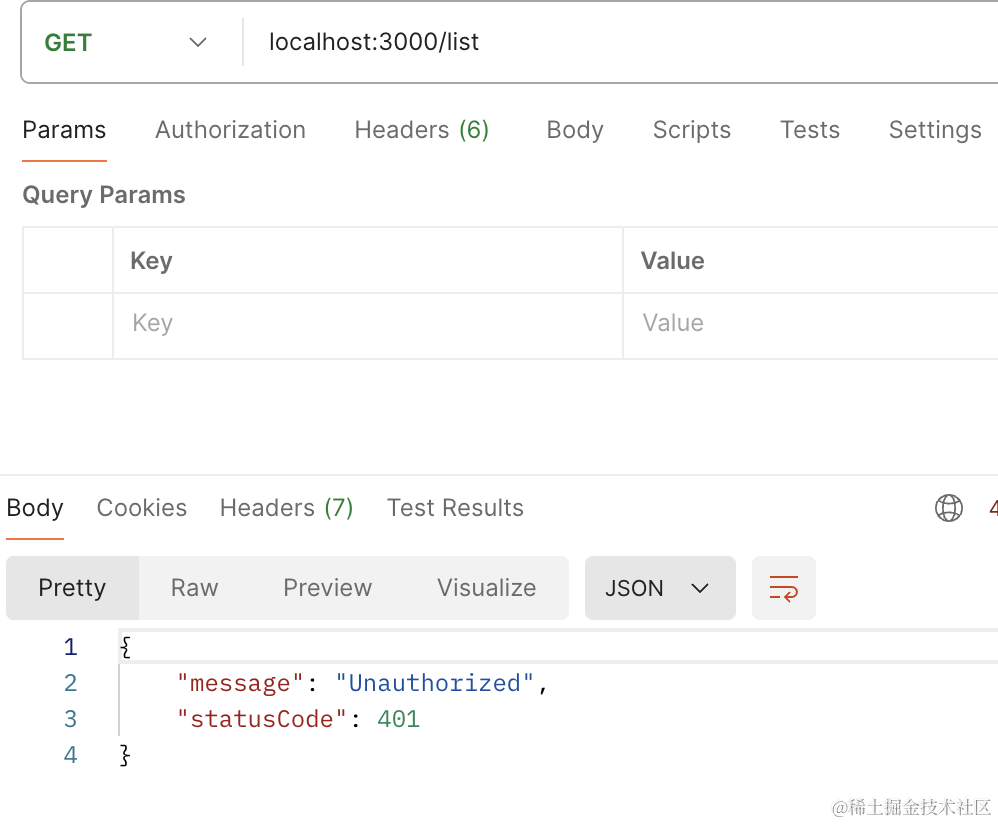The image size is (998, 824).
Task: Toggle the word wrap icon
Action: pyautogui.click(x=783, y=588)
